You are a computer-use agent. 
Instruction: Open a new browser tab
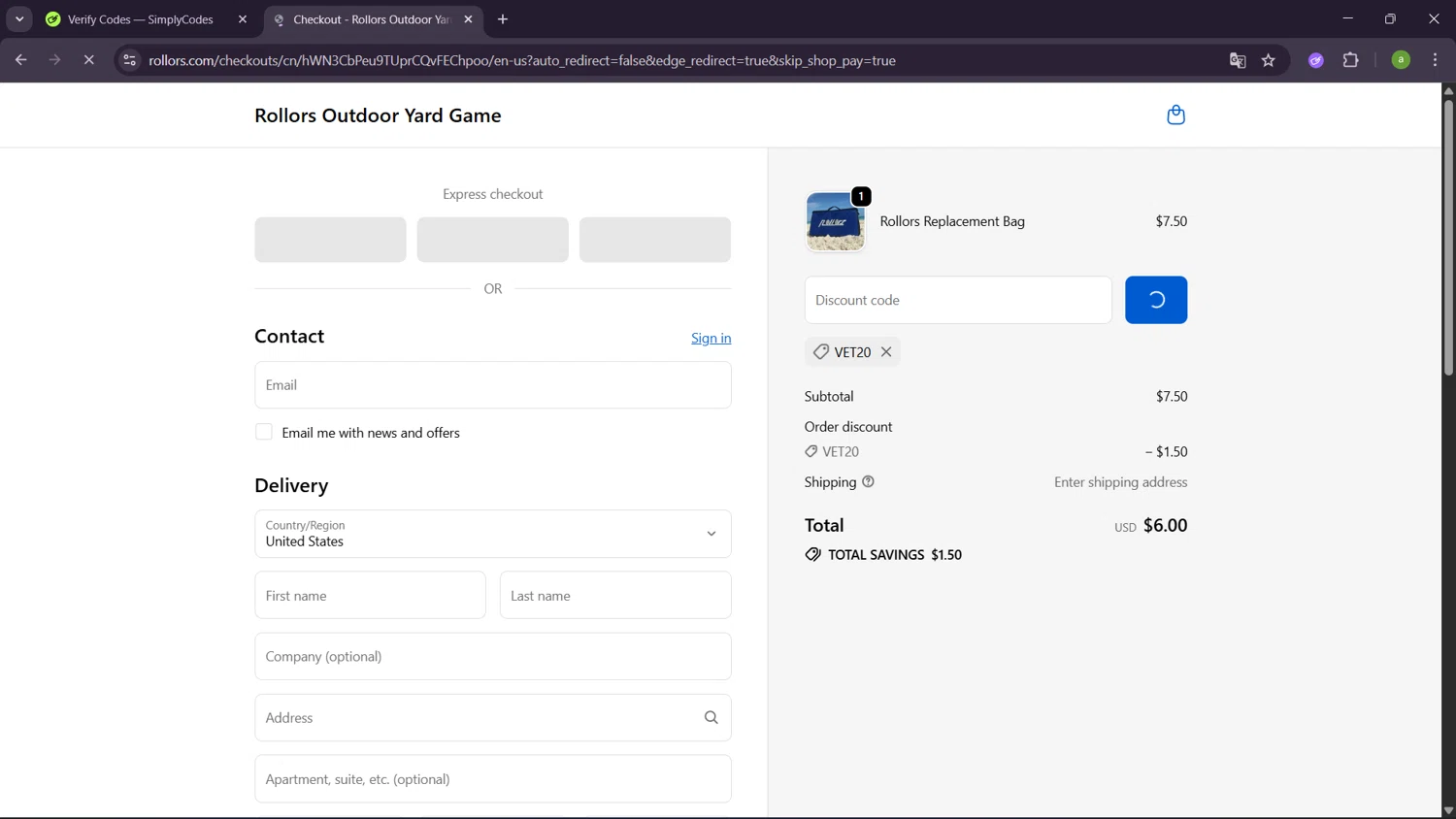tap(503, 19)
